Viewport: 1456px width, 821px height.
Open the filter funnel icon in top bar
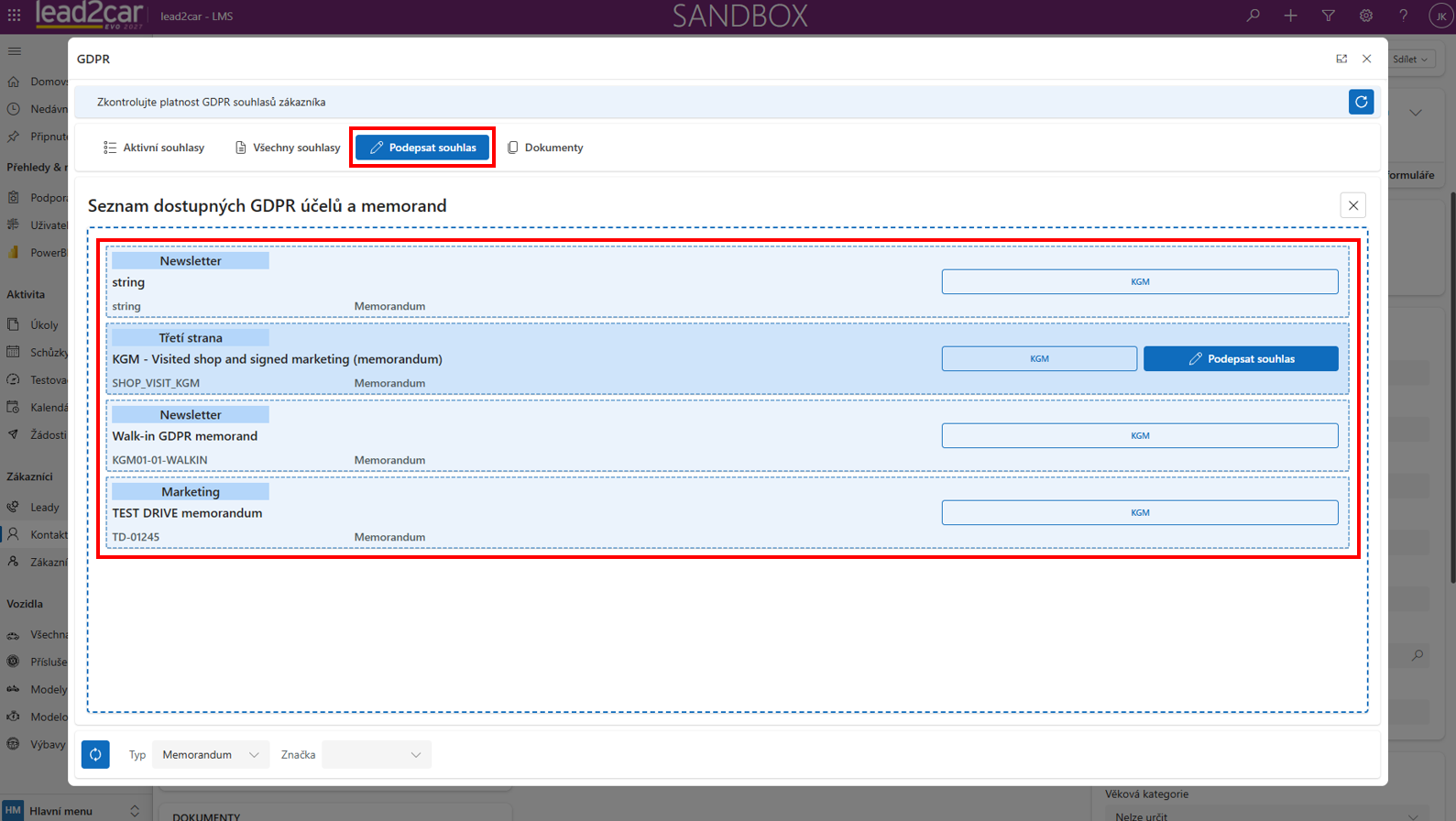(x=1328, y=16)
